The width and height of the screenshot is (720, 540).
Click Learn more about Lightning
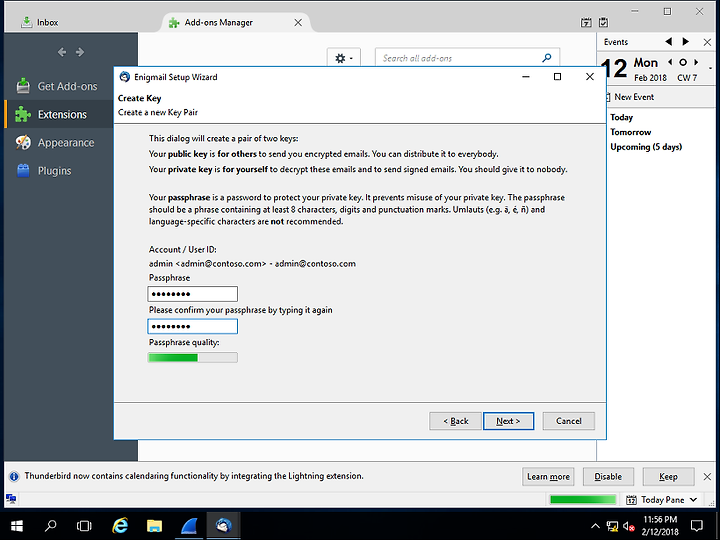[548, 477]
